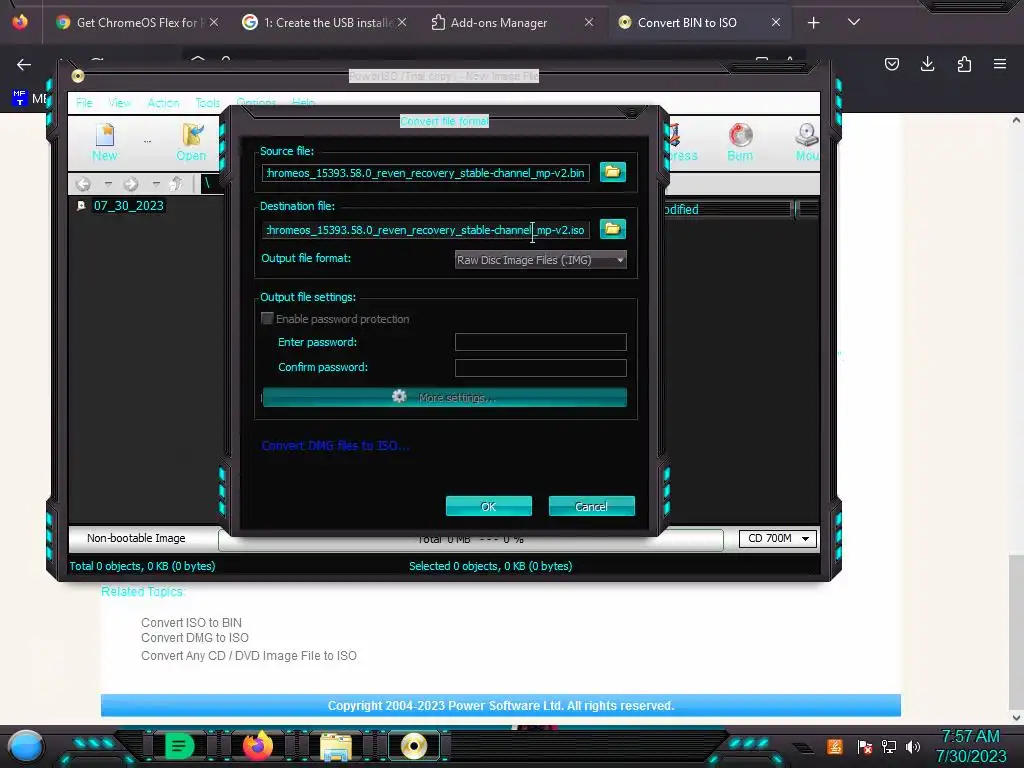Open the CD 700M media size dropdown

coord(777,538)
